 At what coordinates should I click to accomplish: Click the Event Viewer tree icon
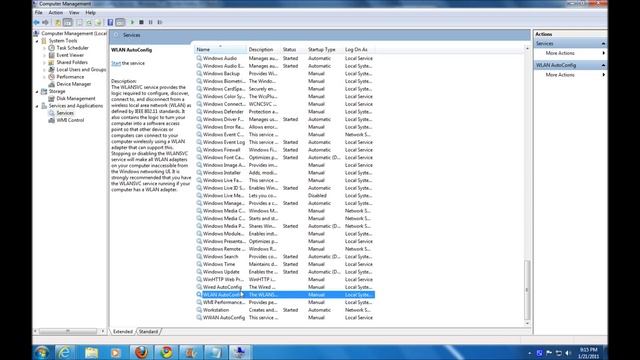point(51,55)
